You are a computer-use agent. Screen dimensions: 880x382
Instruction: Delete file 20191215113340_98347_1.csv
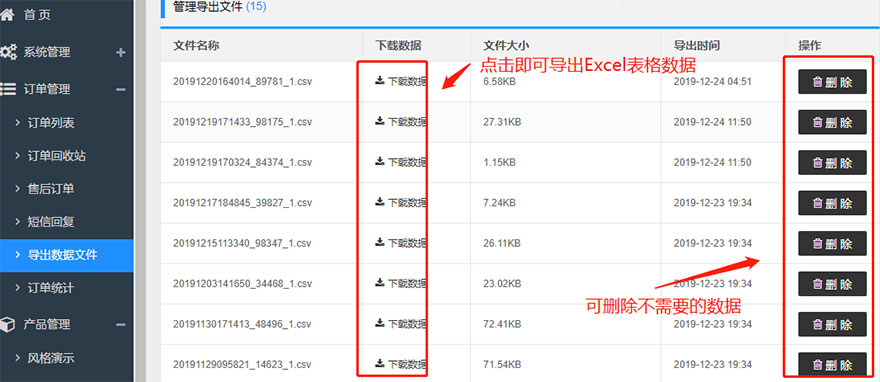point(832,243)
